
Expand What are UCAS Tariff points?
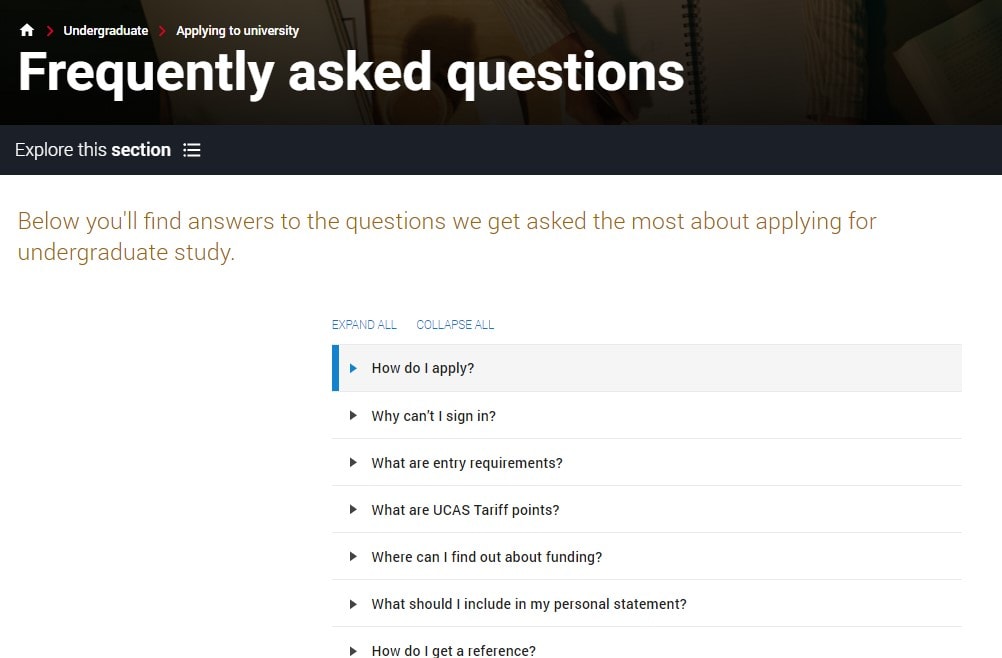tap(465, 510)
